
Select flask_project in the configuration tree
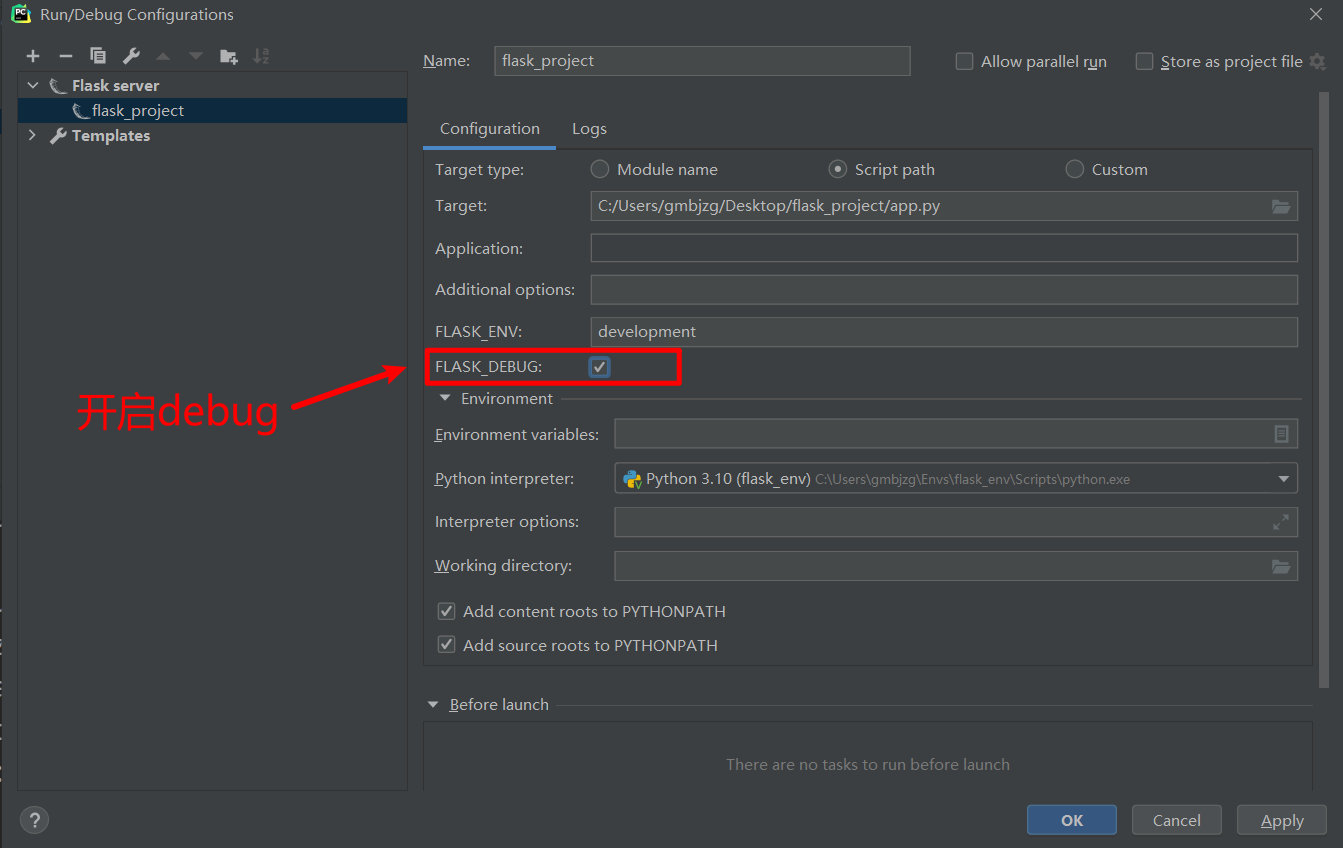(x=138, y=110)
